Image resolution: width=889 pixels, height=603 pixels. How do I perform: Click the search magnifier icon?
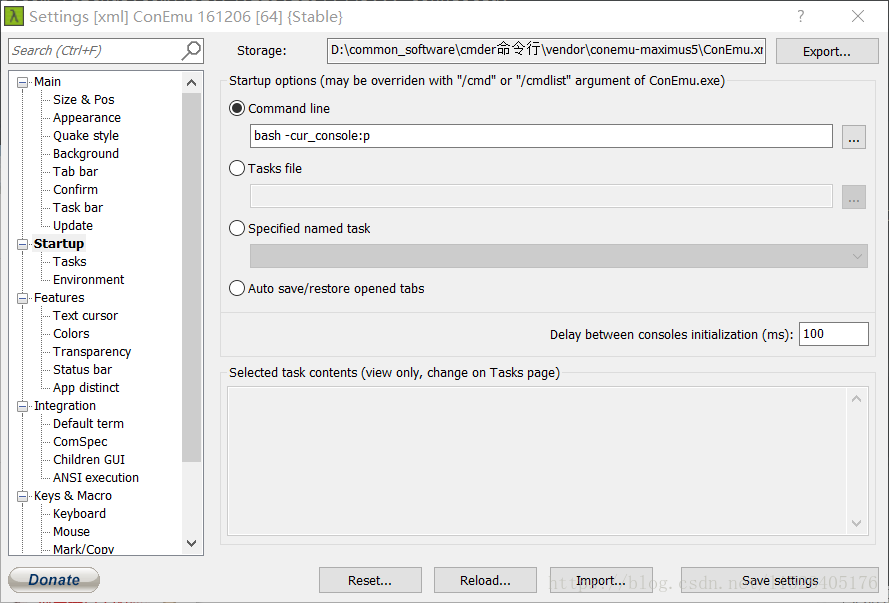[x=191, y=50]
